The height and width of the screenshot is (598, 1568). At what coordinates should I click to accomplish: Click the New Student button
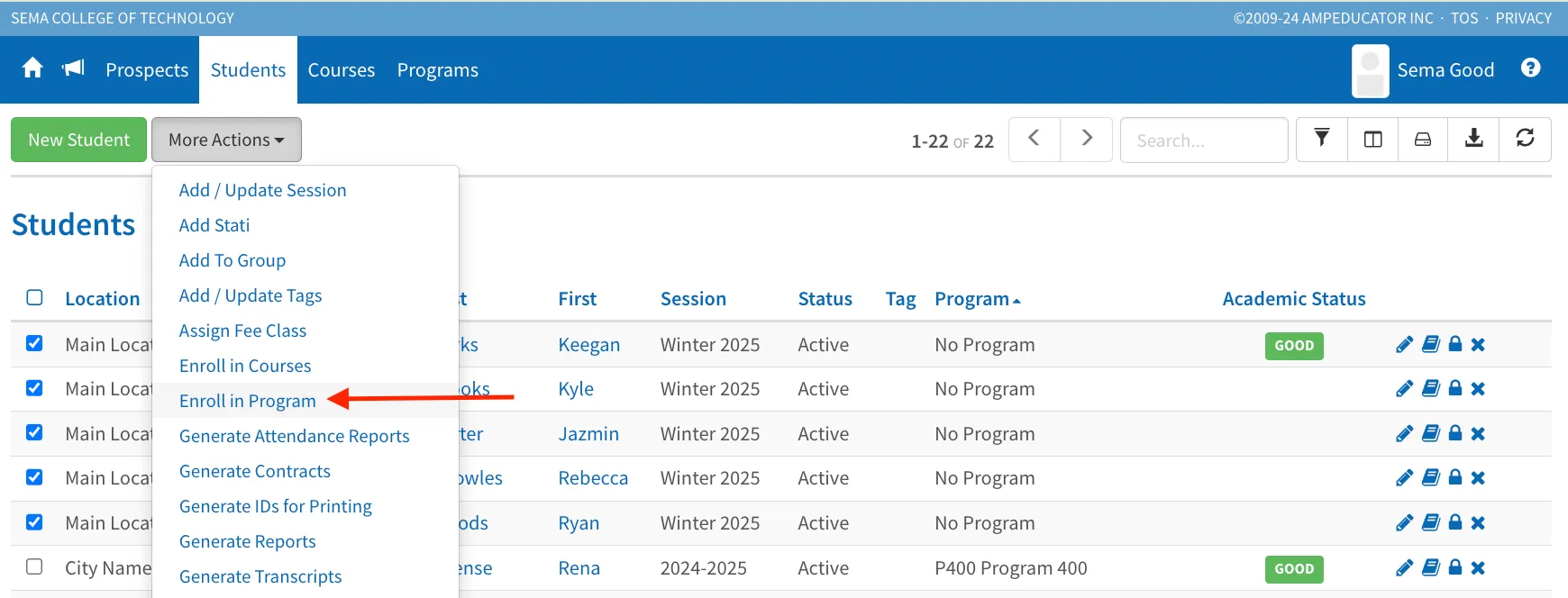coord(78,140)
